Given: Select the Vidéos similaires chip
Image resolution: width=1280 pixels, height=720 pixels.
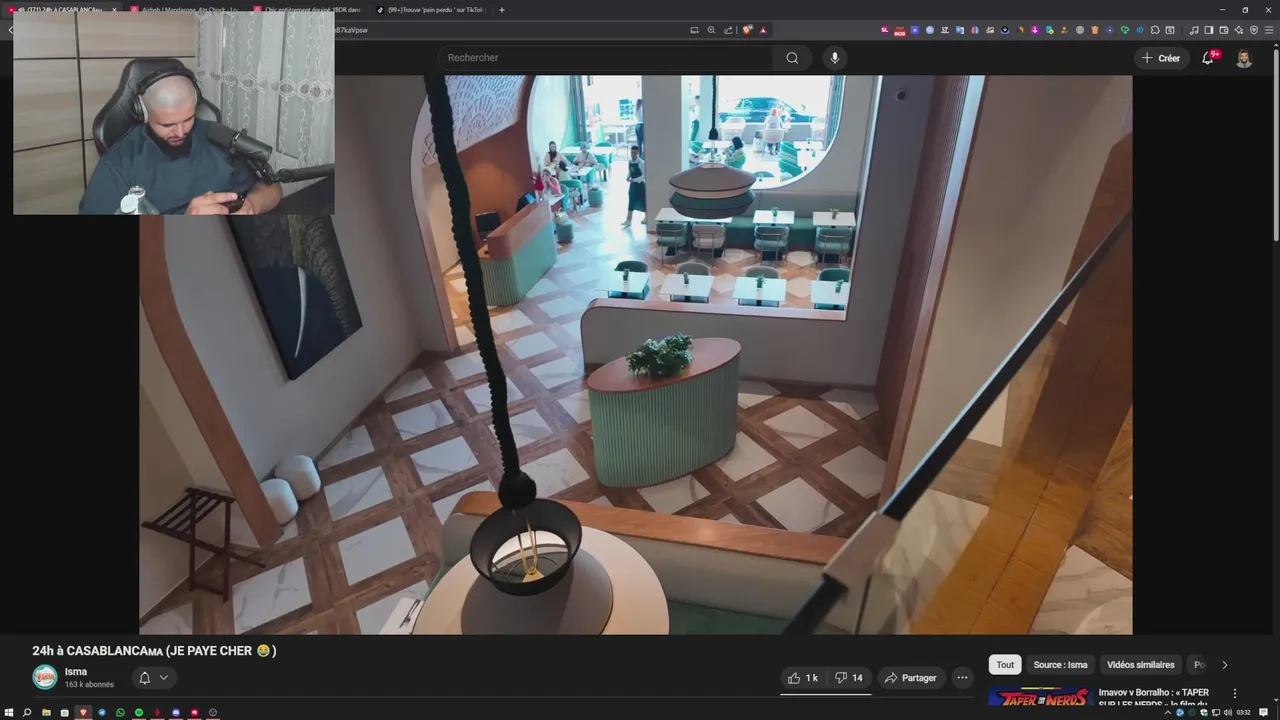Looking at the screenshot, I should click(1140, 665).
